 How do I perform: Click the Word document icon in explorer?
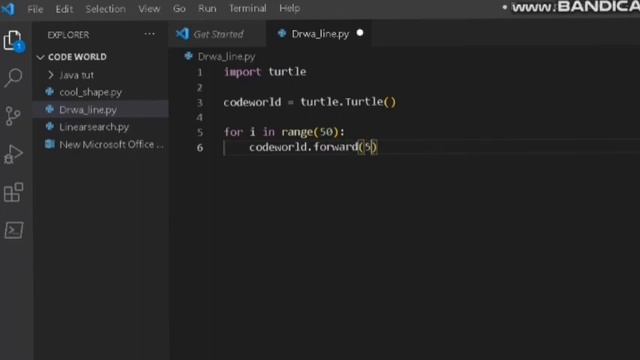pos(50,144)
